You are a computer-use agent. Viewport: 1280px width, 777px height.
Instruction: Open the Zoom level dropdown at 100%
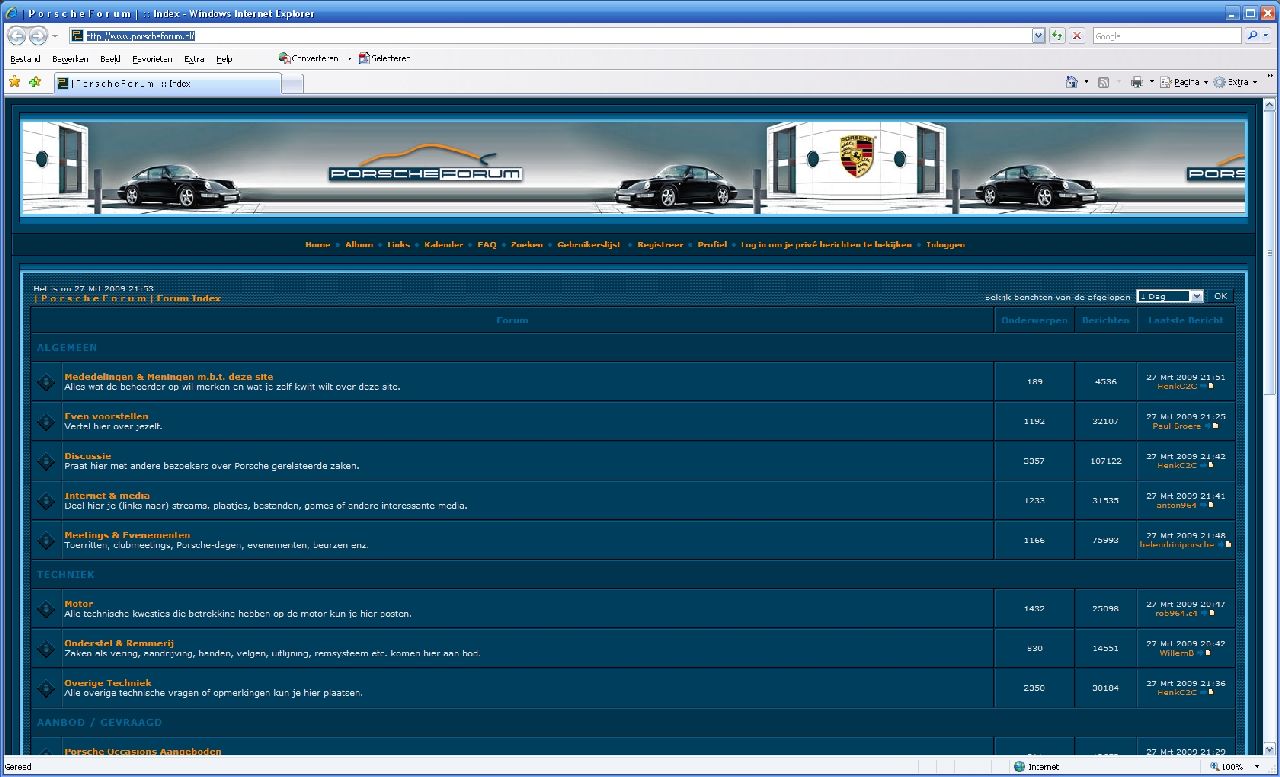pos(1254,767)
